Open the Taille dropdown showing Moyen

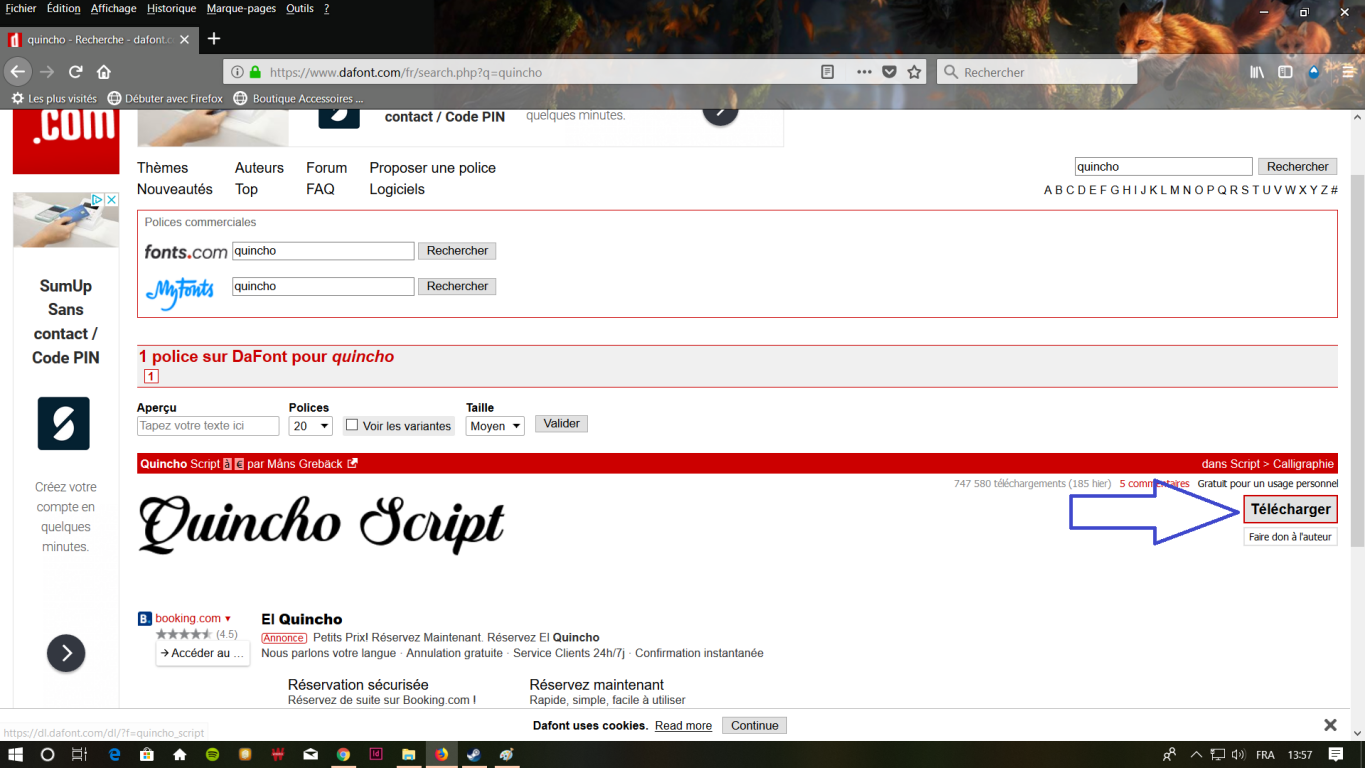tap(495, 426)
